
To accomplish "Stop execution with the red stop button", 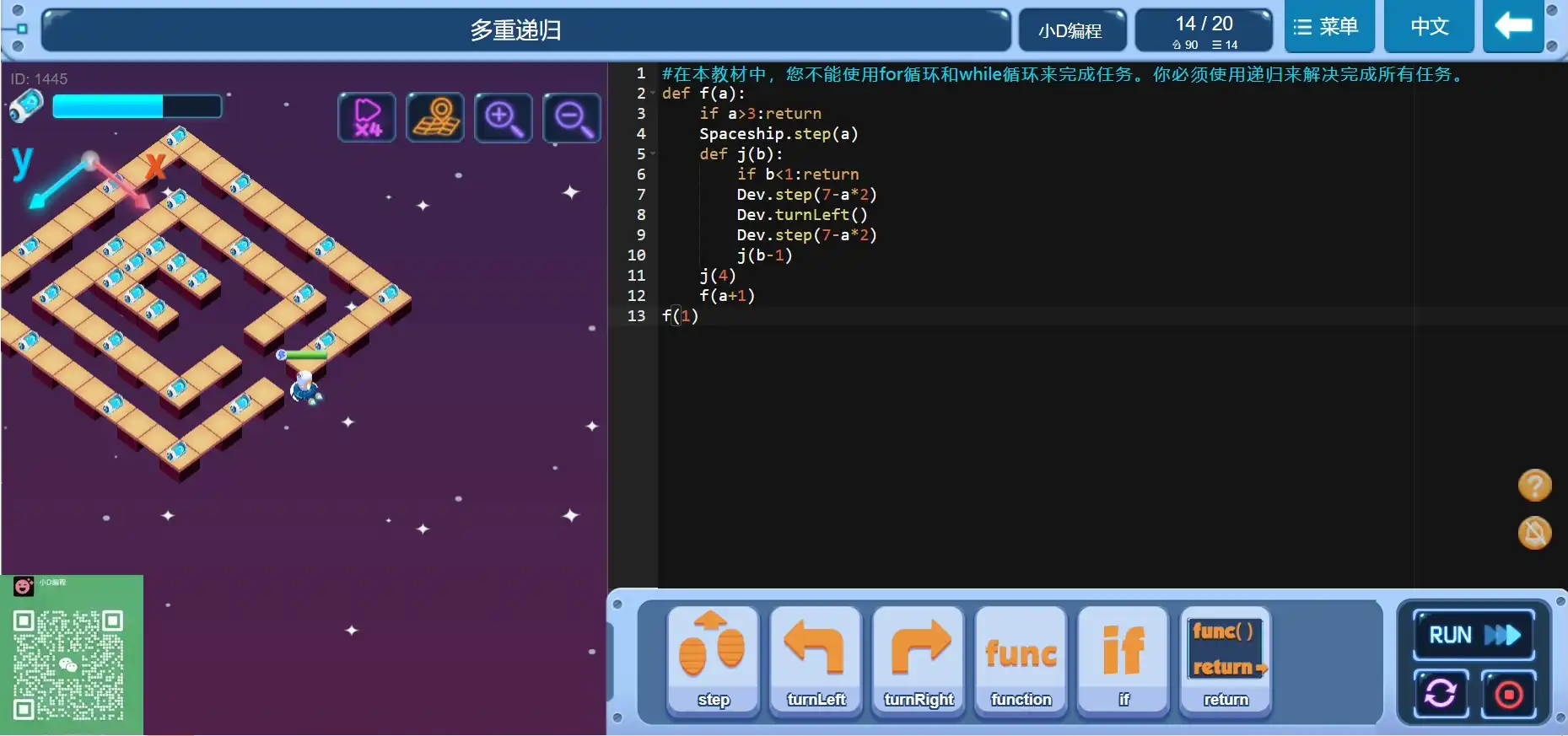I will [1508, 694].
